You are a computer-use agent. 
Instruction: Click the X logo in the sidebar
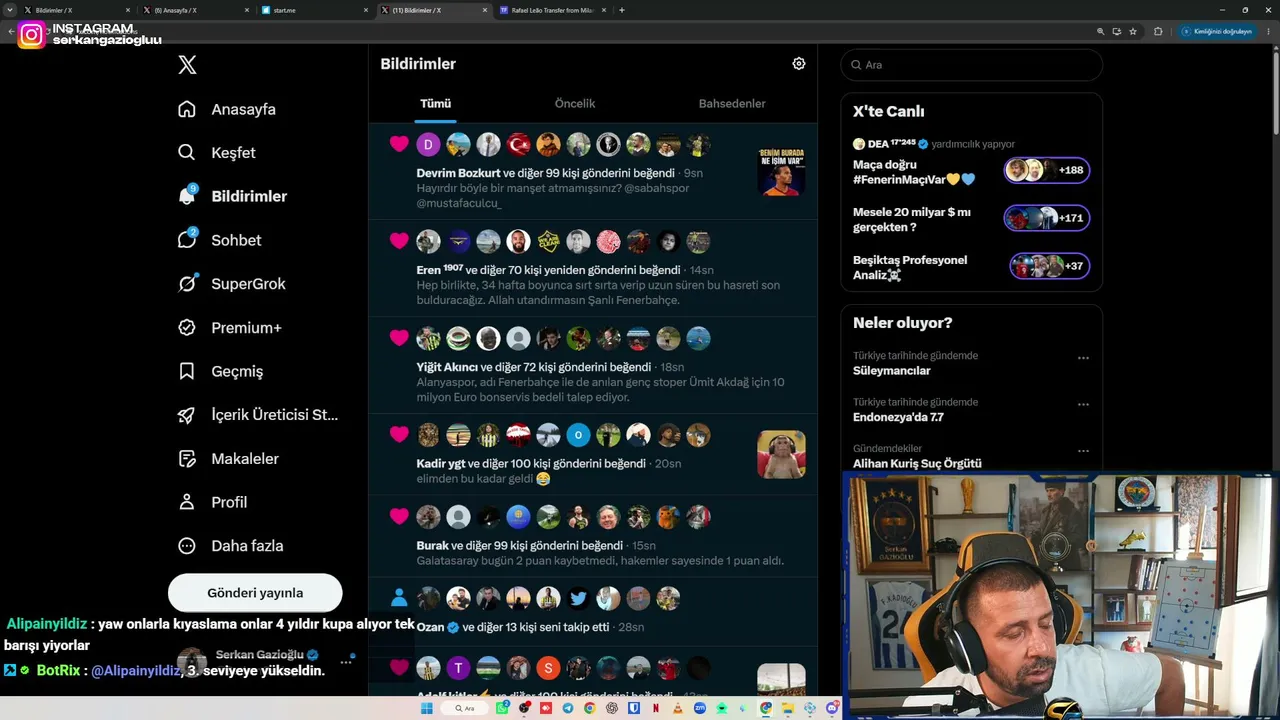187,65
